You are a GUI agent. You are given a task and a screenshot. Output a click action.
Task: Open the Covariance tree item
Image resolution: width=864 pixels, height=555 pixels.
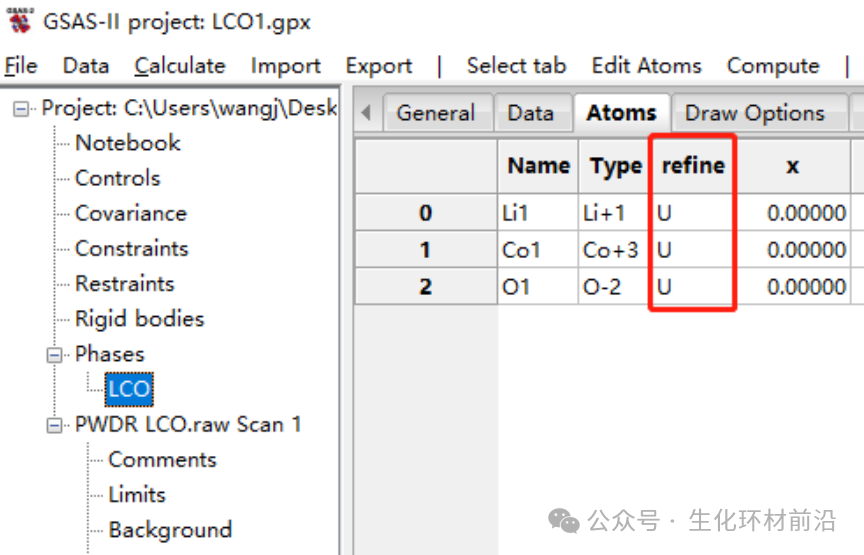[130, 214]
